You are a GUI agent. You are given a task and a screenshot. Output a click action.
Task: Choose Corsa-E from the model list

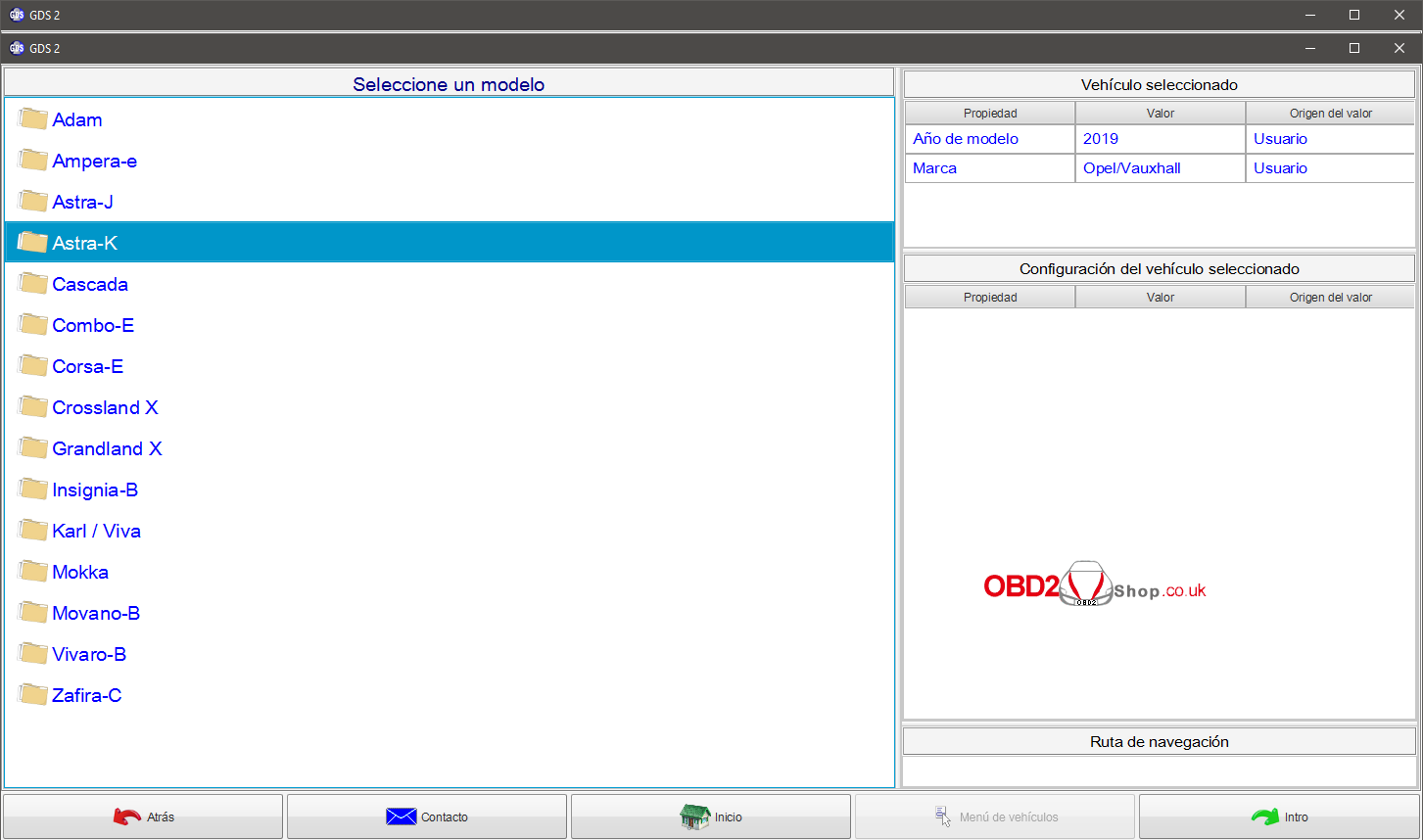click(x=88, y=366)
